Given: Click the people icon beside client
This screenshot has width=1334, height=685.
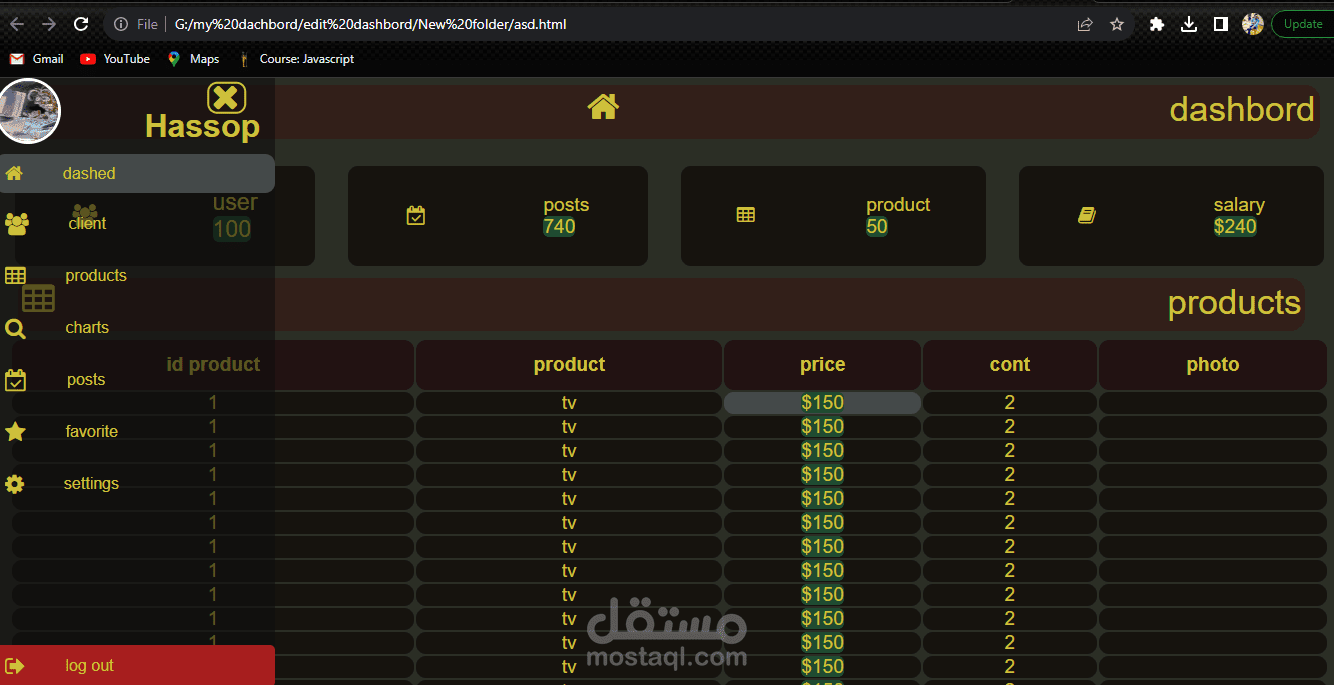Looking at the screenshot, I should (x=16, y=224).
